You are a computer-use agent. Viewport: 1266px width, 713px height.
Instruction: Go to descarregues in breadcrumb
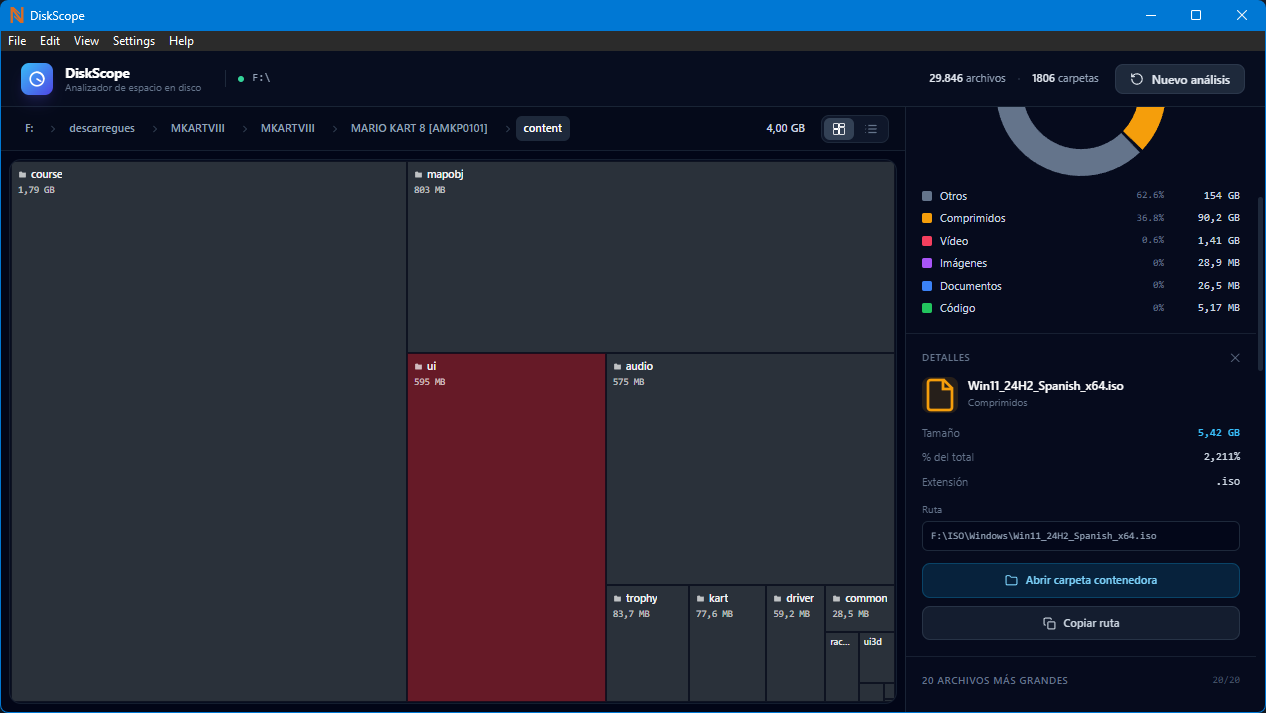pos(102,129)
